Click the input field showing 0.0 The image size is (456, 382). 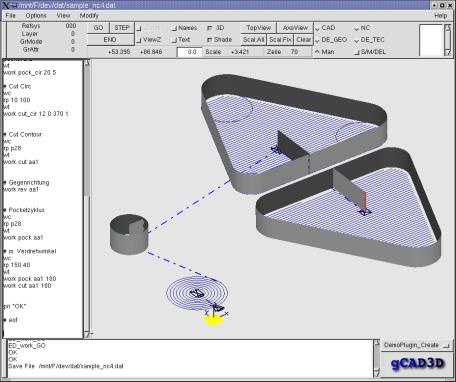click(x=189, y=52)
